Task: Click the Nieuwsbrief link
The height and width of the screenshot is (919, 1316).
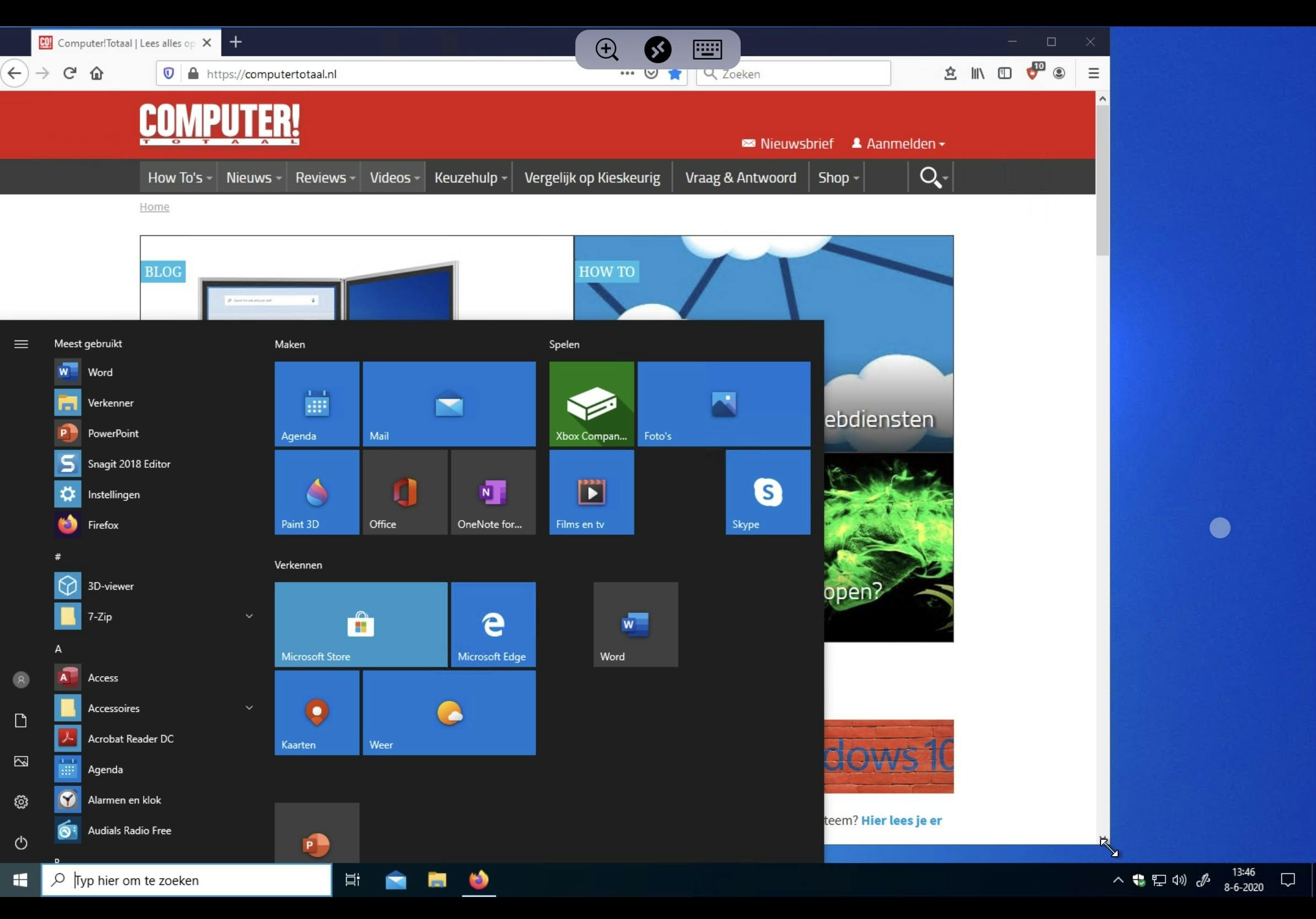Action: coord(796,143)
